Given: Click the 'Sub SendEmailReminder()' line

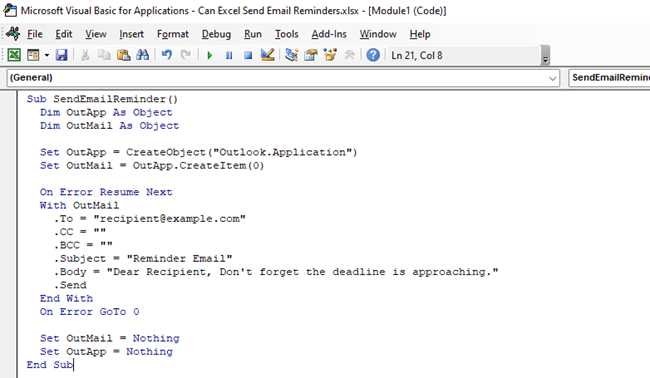Looking at the screenshot, I should [x=102, y=99].
